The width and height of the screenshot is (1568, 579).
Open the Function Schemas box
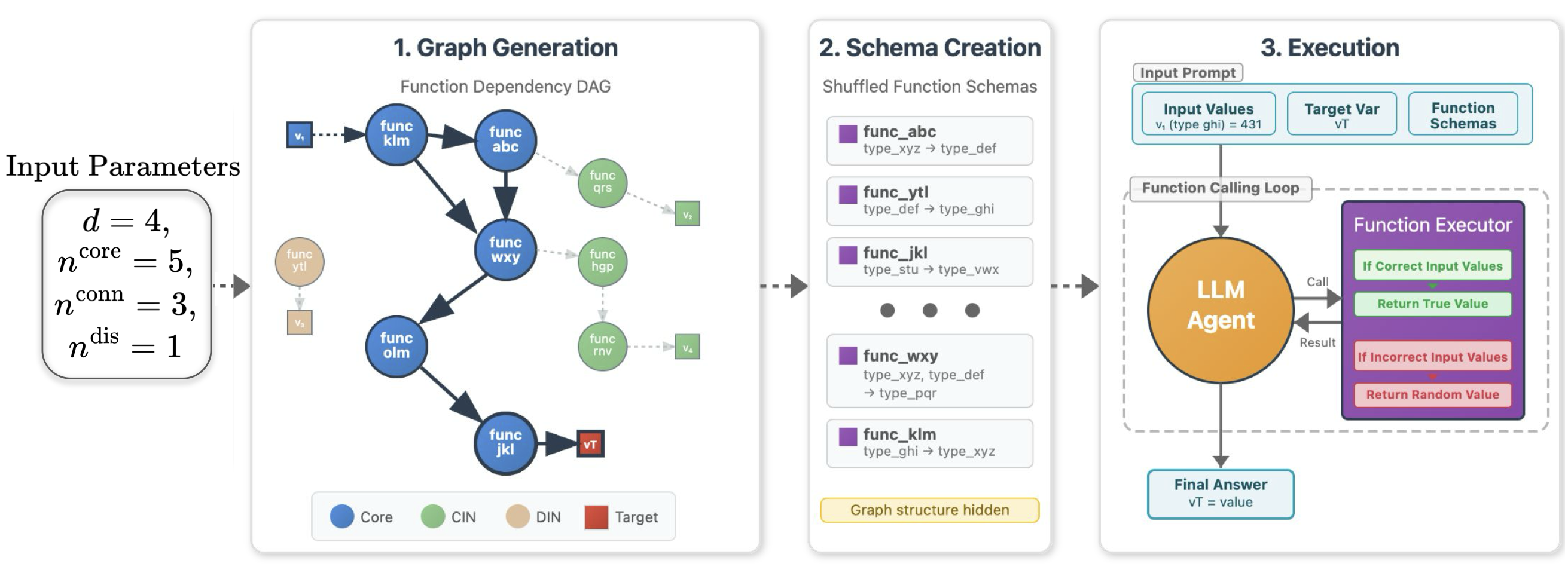[1462, 114]
